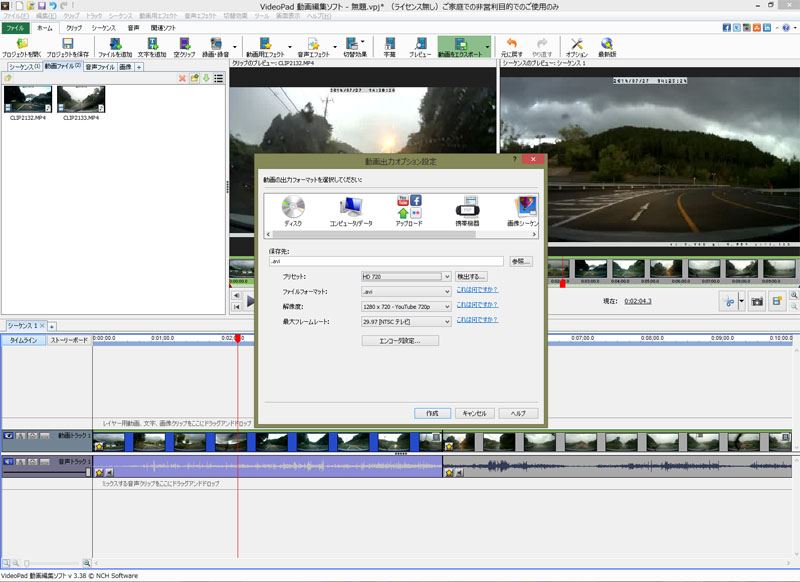Select the Image sequence output icon
This screenshot has height=582, width=800.
(523, 211)
